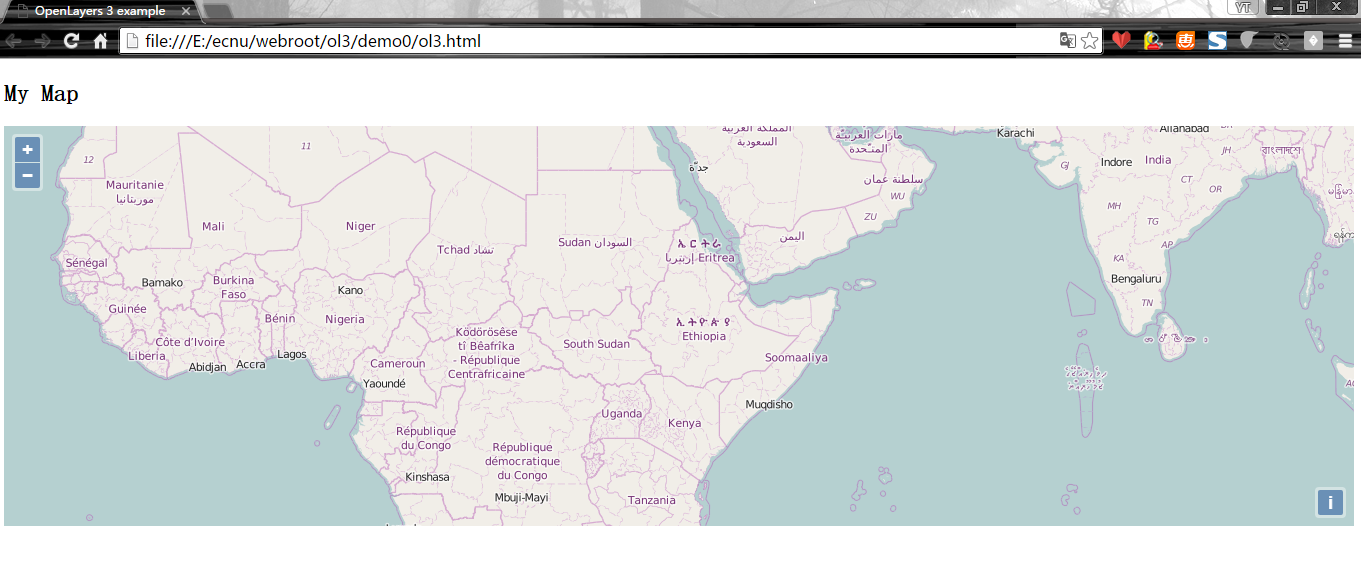Click the Muqdisho city label

click(x=769, y=404)
